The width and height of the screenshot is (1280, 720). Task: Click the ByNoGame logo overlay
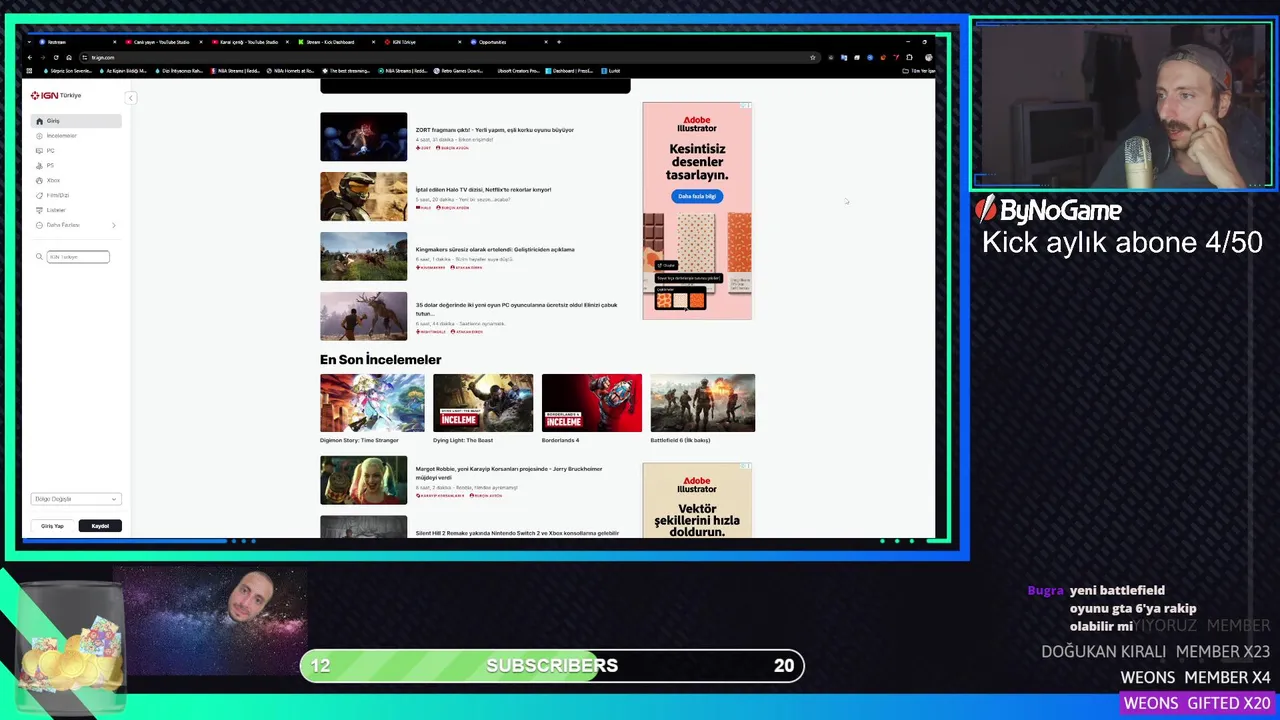[x=1049, y=210]
